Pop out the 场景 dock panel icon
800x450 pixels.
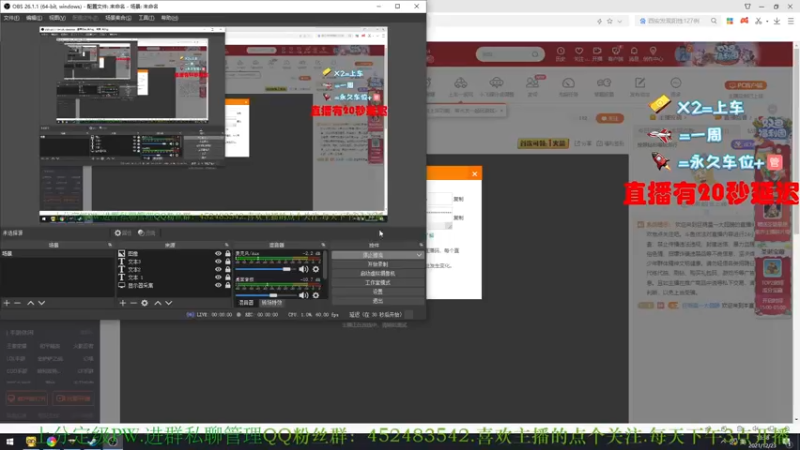click(110, 245)
